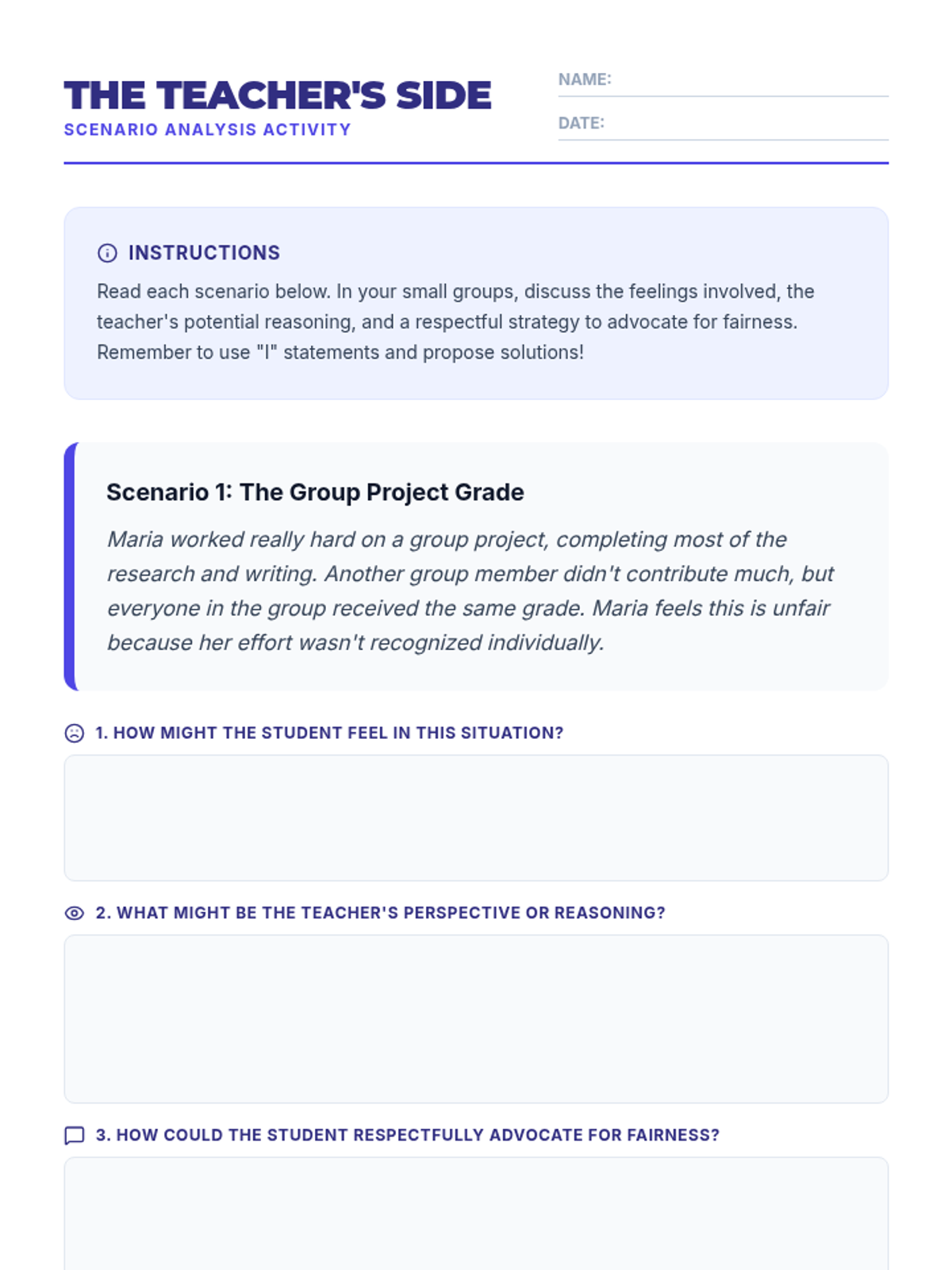Click the speech bubble icon by question 3
Image resolution: width=952 pixels, height=1270 pixels.
tap(75, 1136)
